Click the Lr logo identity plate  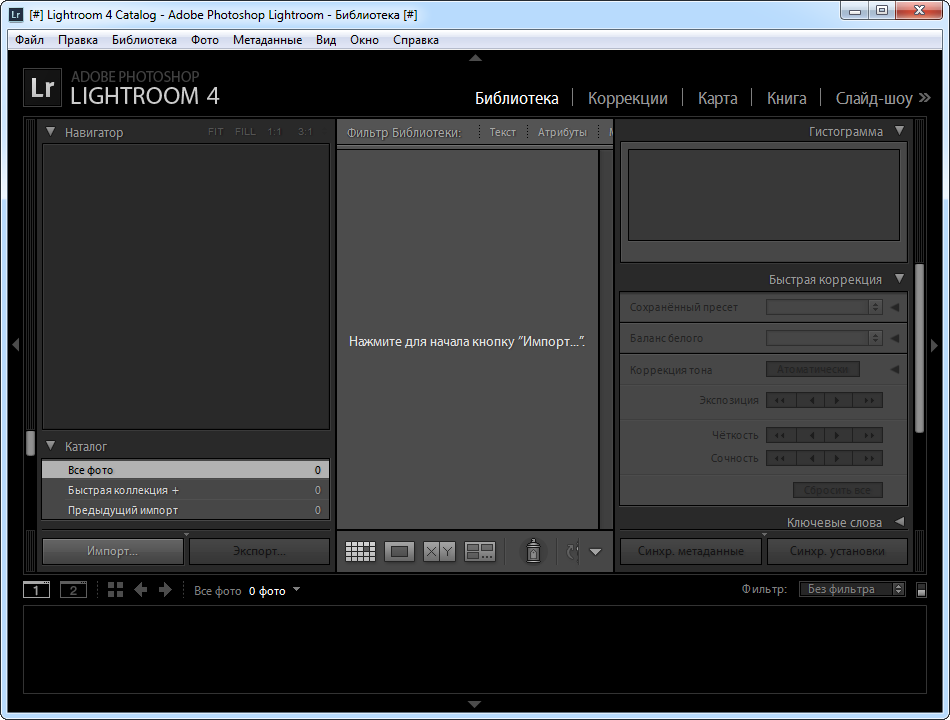(42, 87)
